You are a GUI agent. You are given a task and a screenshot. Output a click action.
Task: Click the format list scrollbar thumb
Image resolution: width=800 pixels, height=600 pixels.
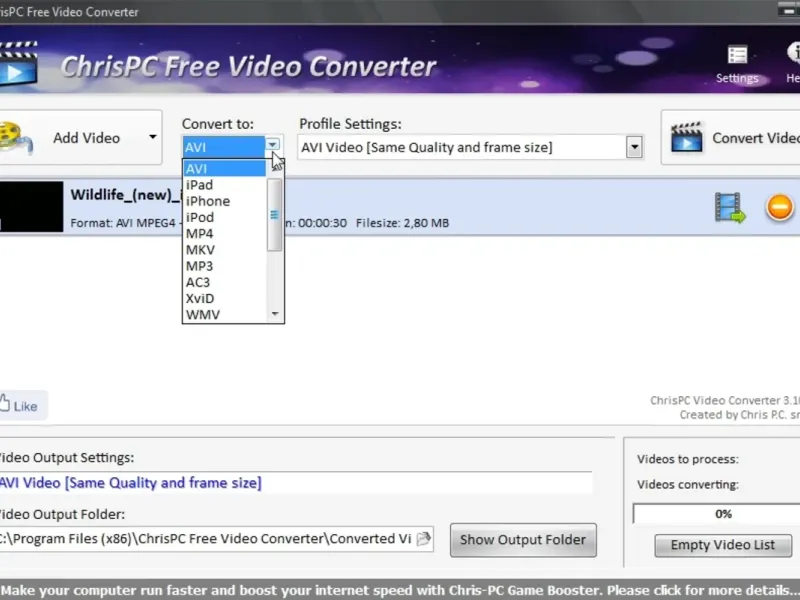coord(274,215)
